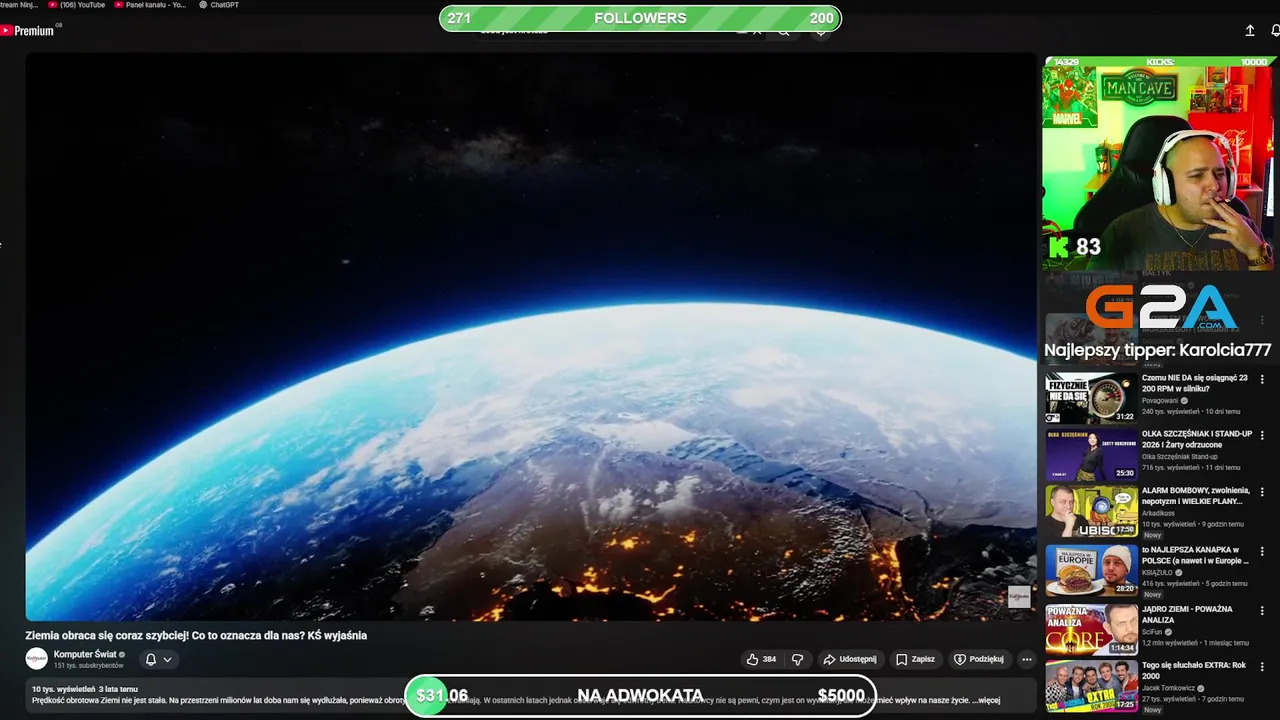
Task: Open options menu for Tego się słuchało video
Action: [1262, 668]
